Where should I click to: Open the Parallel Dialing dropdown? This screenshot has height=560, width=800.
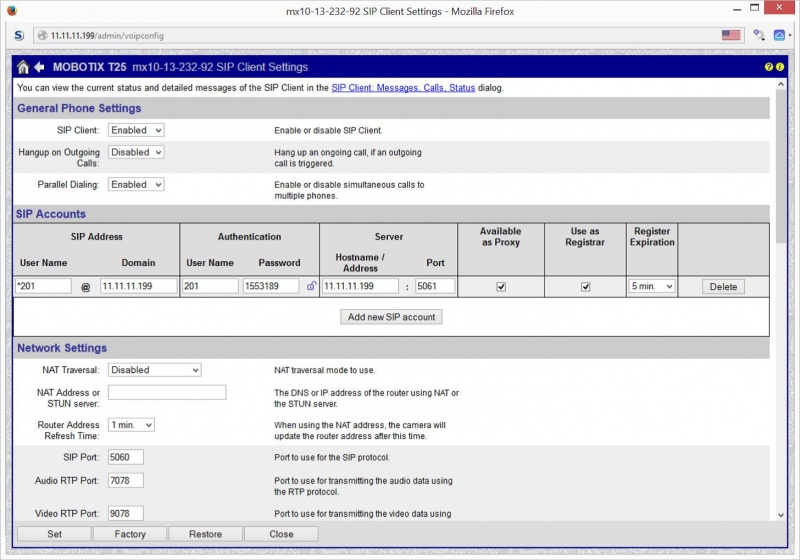click(x=136, y=185)
